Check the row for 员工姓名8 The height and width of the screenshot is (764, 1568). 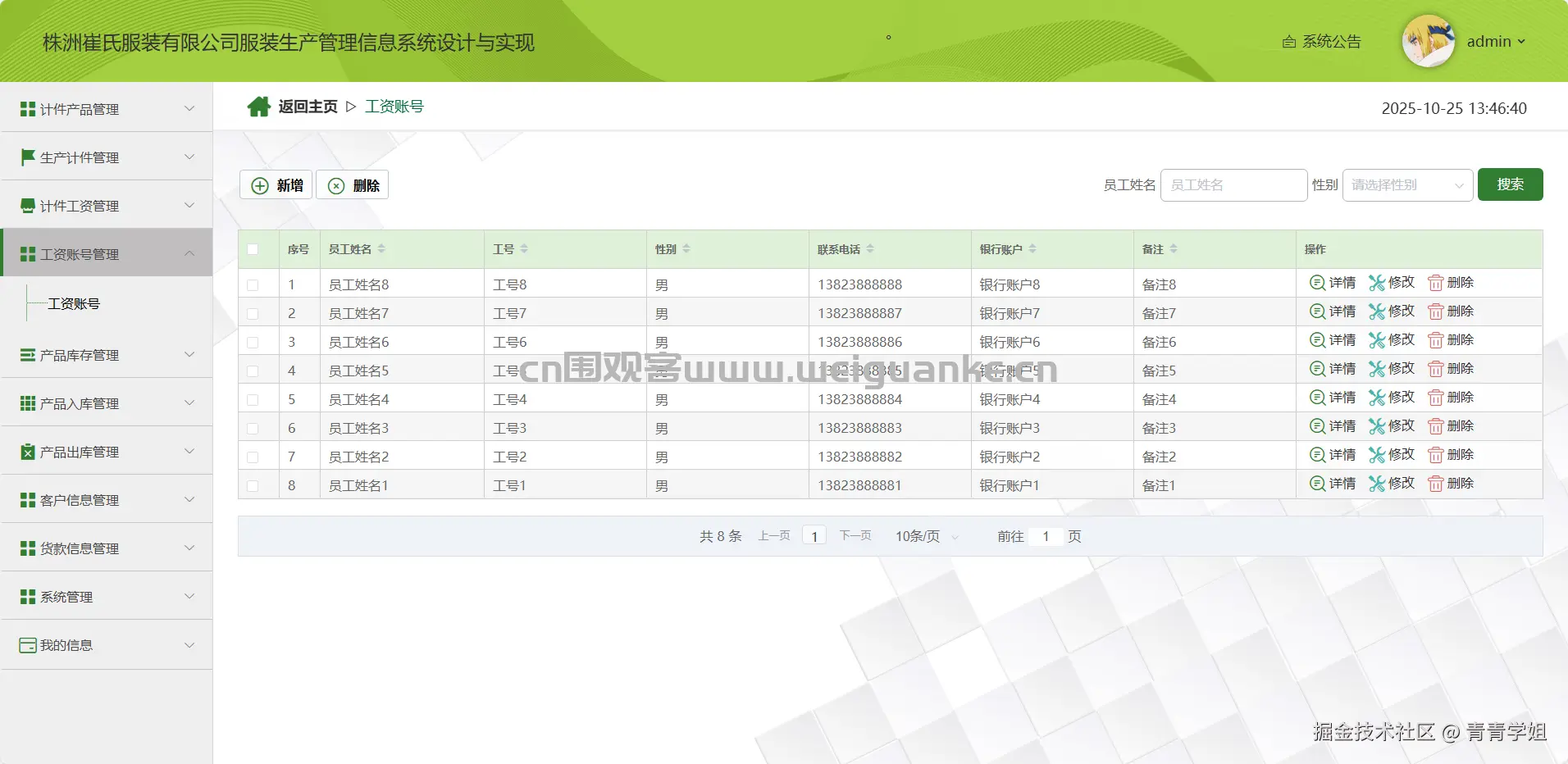253,285
